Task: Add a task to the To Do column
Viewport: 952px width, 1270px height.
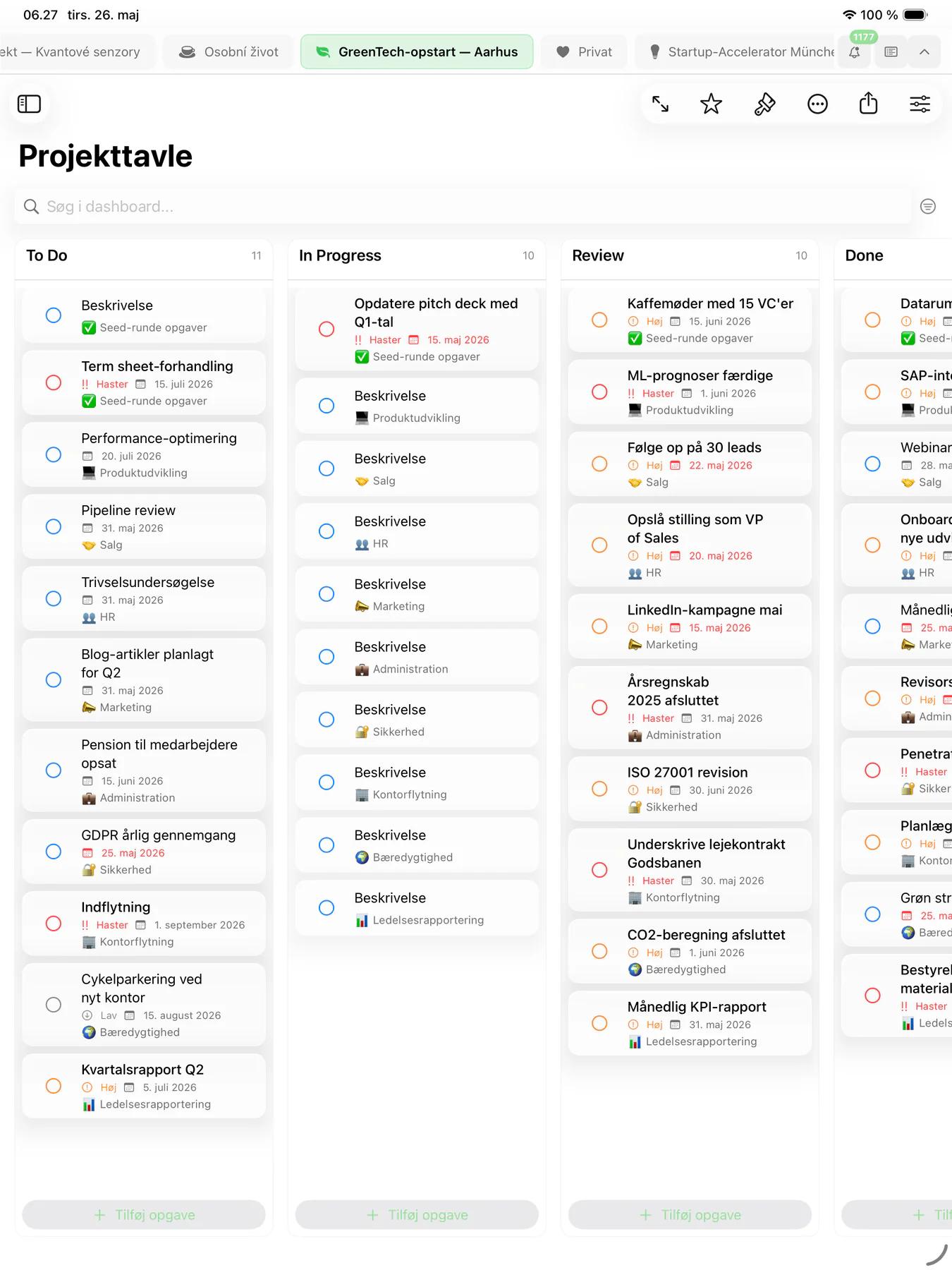Action: pos(144,1214)
